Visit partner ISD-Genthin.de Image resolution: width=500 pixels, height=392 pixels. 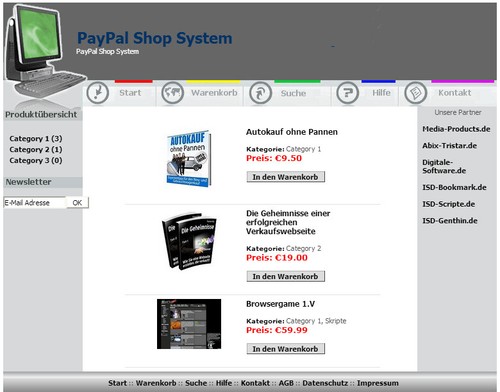pyautogui.click(x=450, y=221)
